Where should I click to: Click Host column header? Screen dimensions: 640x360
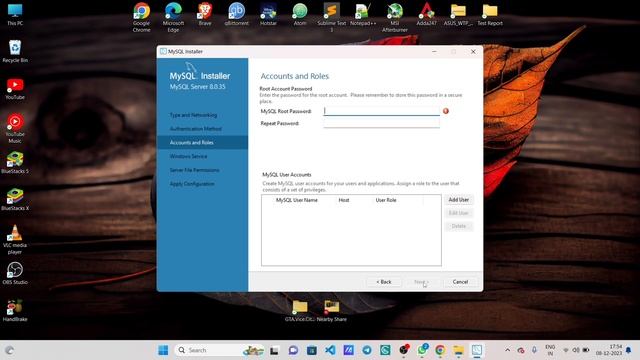pos(344,200)
